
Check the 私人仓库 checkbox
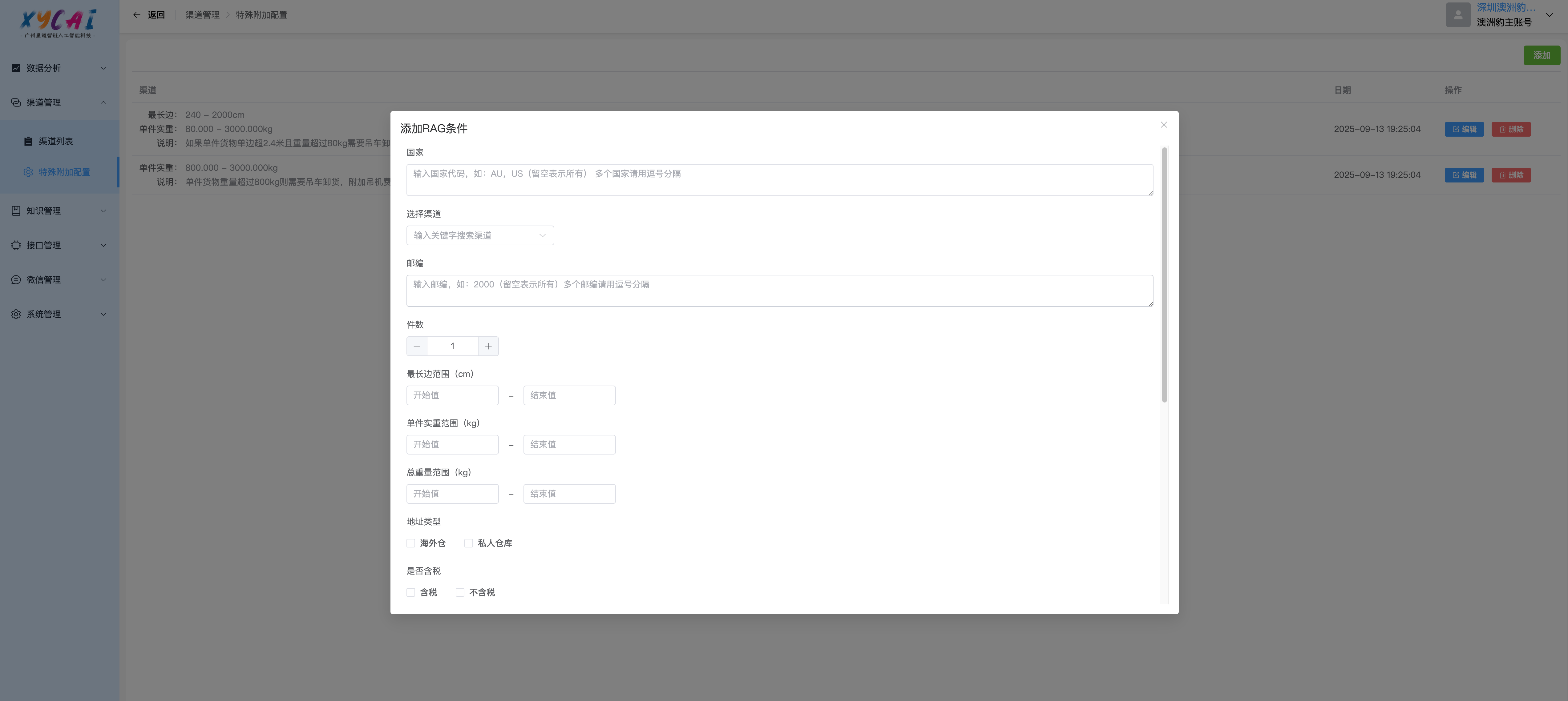(x=469, y=543)
